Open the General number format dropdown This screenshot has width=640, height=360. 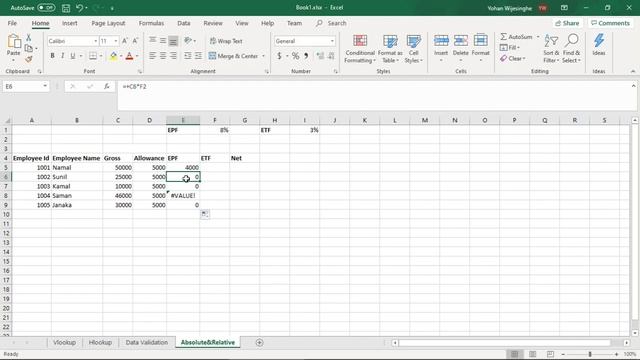332,41
